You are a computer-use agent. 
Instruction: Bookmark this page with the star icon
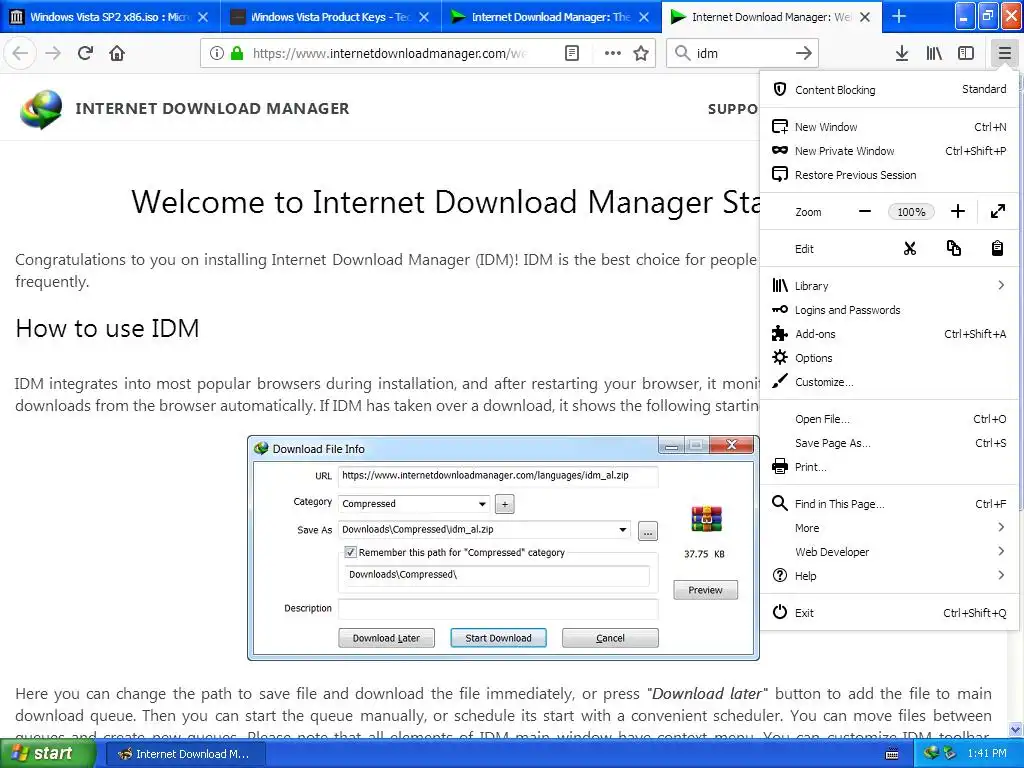click(641, 53)
